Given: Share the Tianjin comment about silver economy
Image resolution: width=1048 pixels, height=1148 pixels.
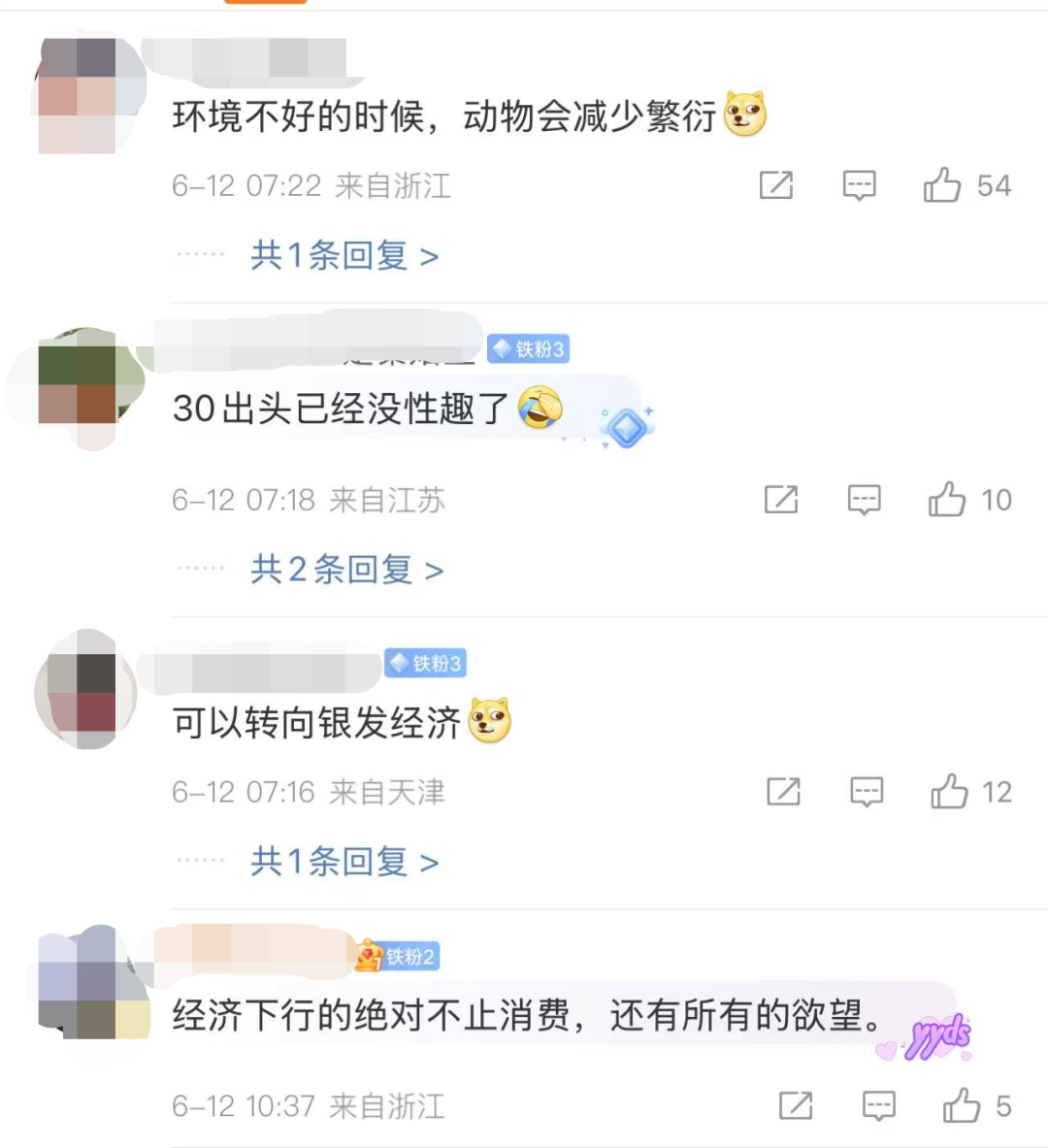Looking at the screenshot, I should (784, 792).
